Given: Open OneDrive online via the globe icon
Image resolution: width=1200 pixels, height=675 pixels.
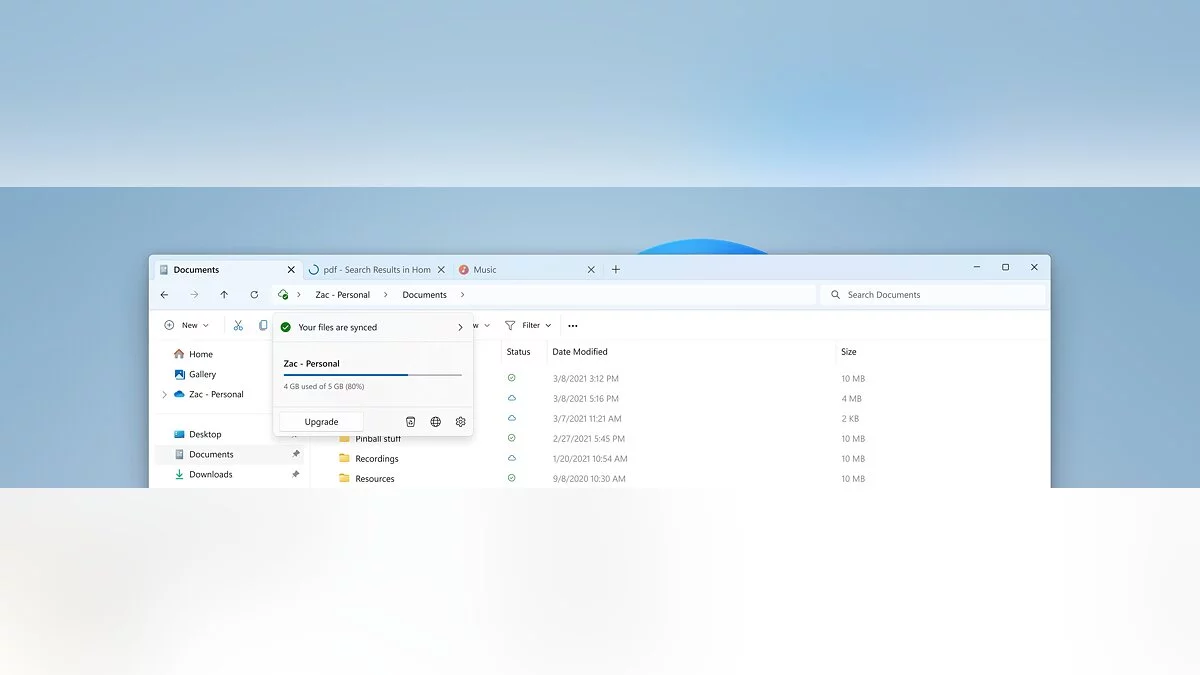Looking at the screenshot, I should coord(436,422).
